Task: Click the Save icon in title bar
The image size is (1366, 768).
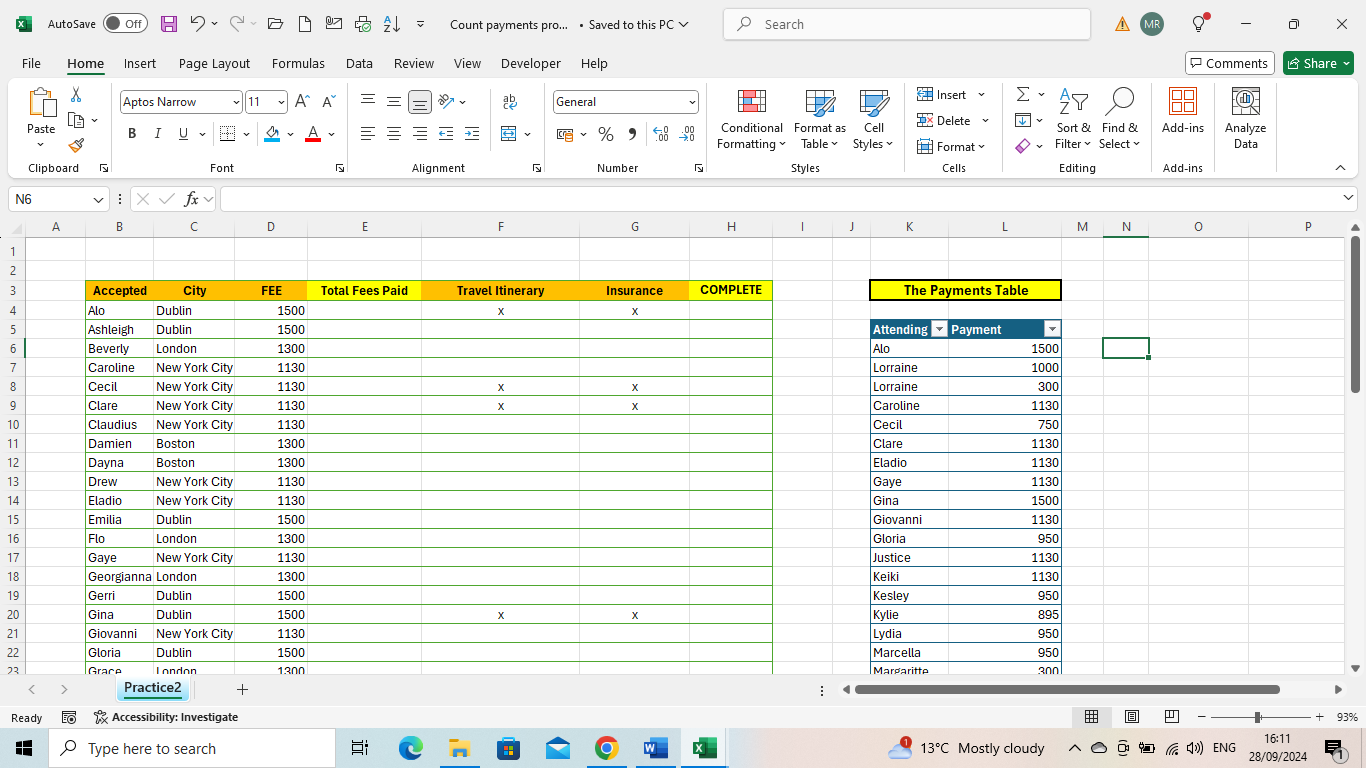Action: (169, 24)
